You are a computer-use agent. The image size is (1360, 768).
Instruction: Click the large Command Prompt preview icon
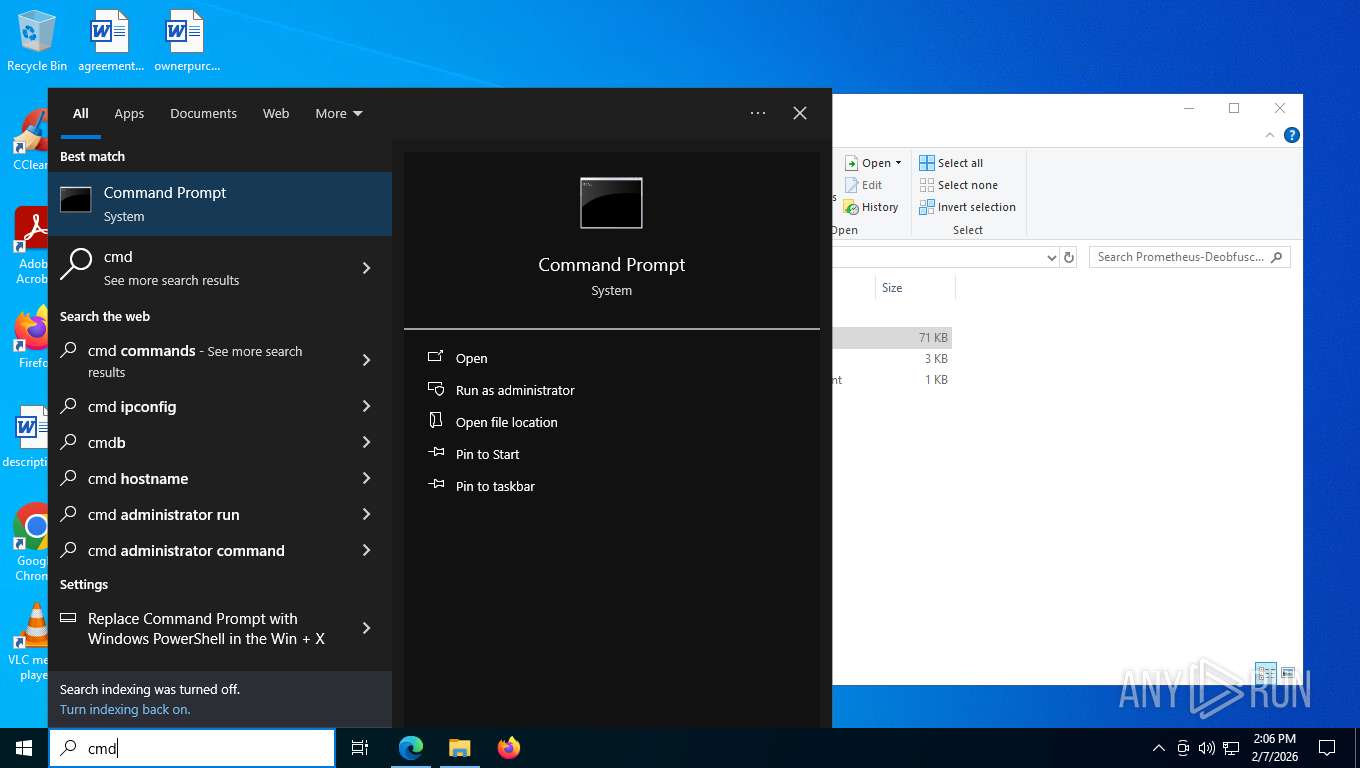611,203
